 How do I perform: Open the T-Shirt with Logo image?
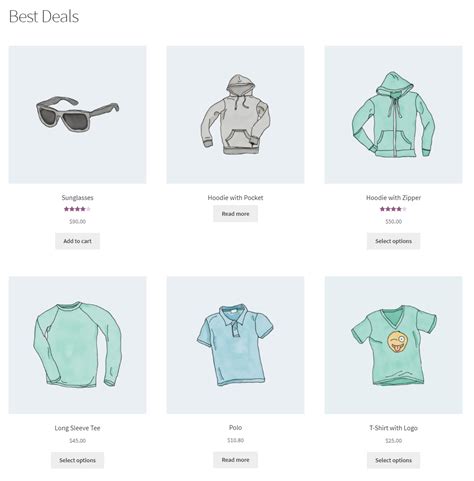[393, 345]
